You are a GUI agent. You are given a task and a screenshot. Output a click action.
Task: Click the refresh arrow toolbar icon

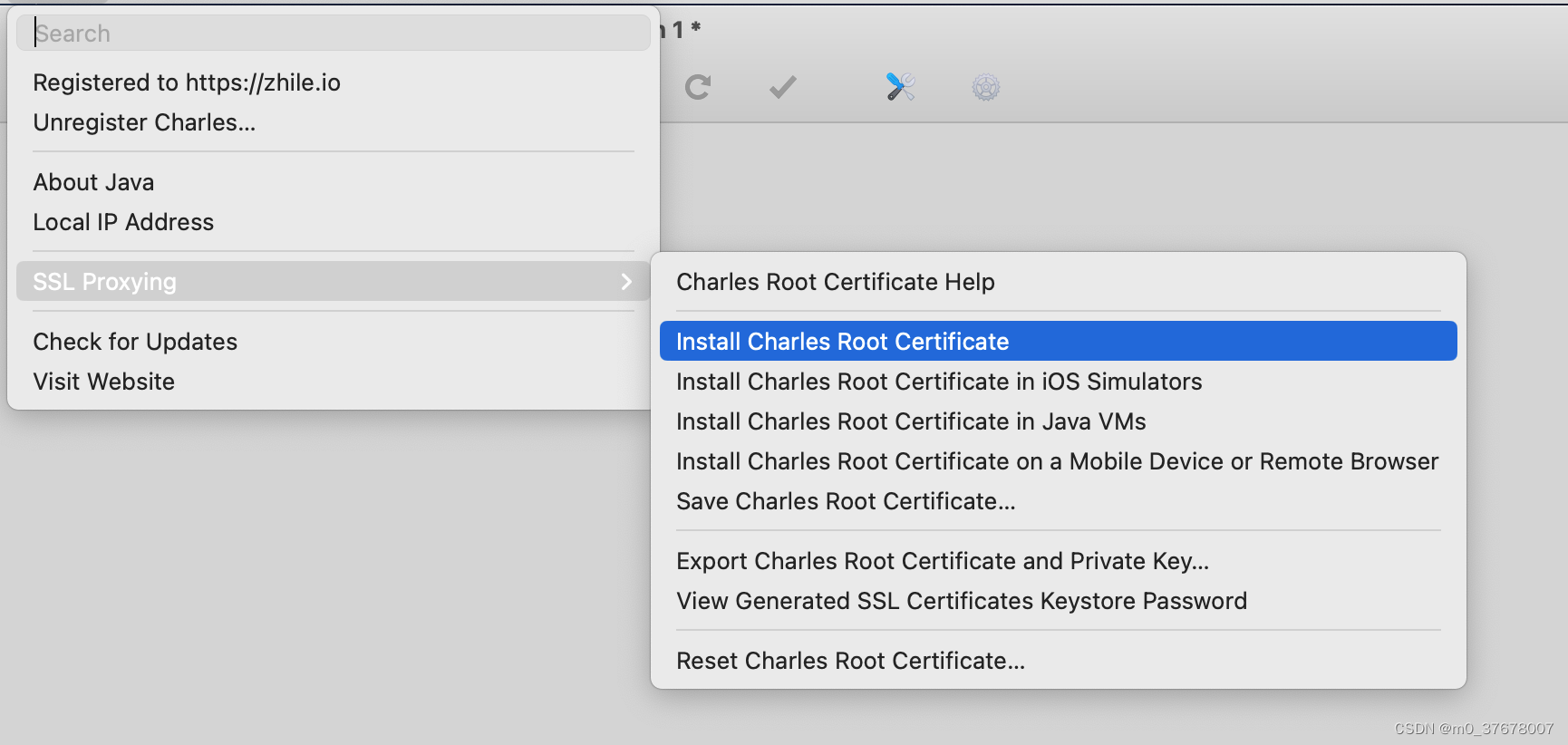point(698,87)
